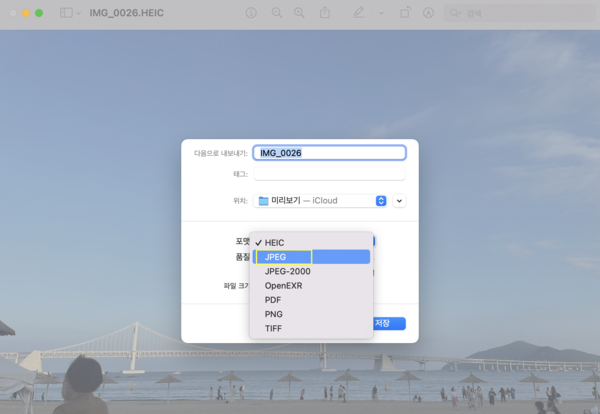Image resolution: width=600 pixels, height=414 pixels.
Task: Click the tags input field
Action: pyautogui.click(x=329, y=174)
